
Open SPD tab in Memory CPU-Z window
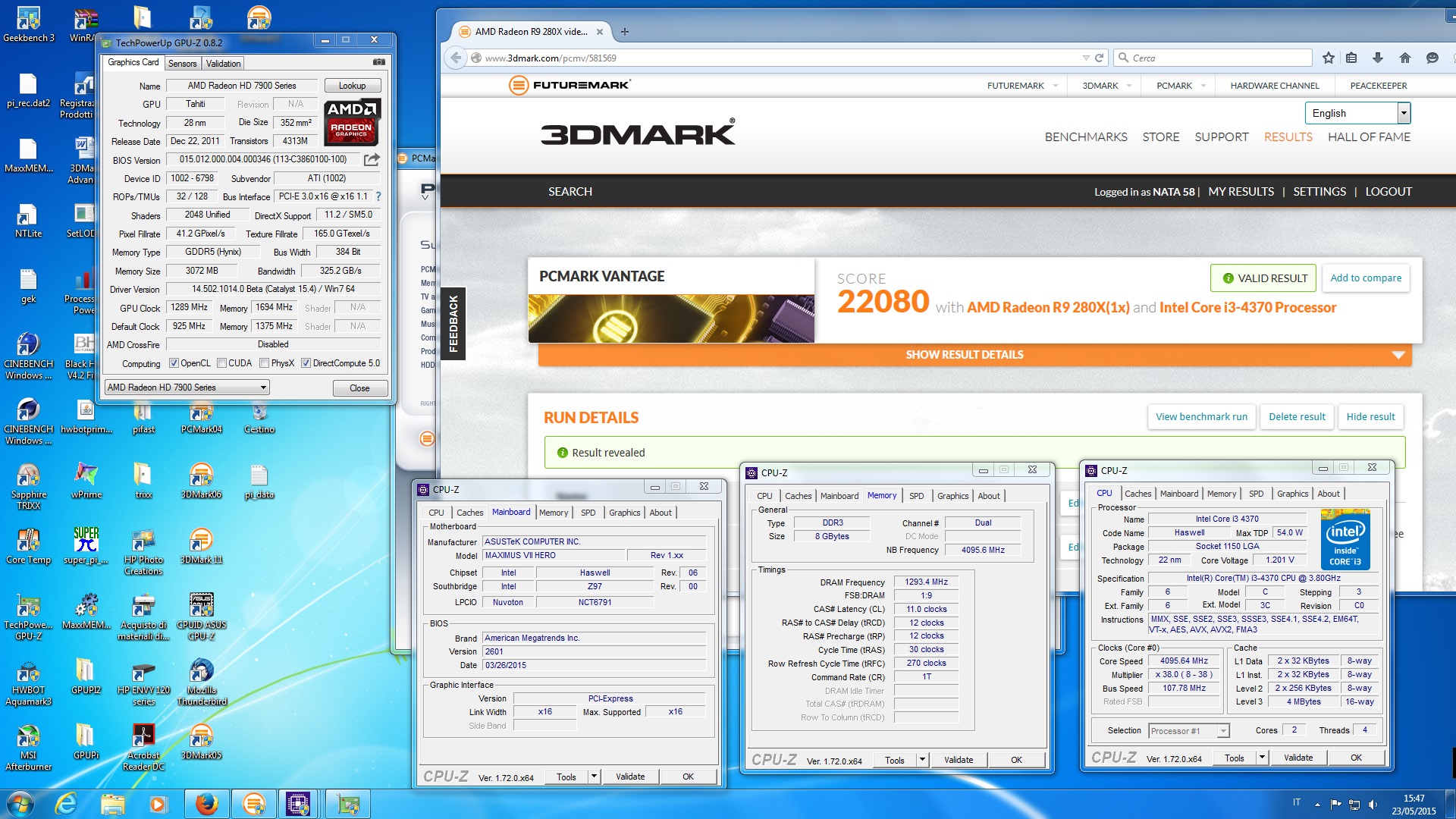coord(916,496)
